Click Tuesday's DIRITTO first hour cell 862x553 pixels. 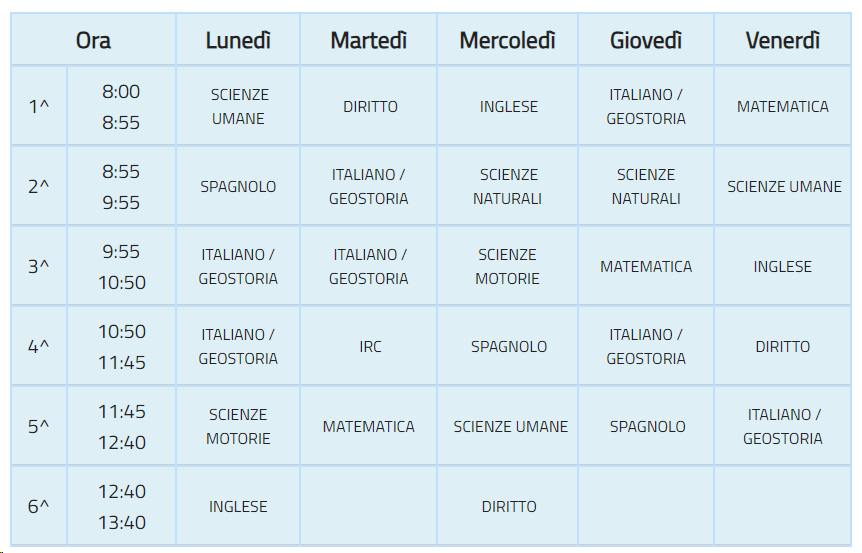click(368, 106)
